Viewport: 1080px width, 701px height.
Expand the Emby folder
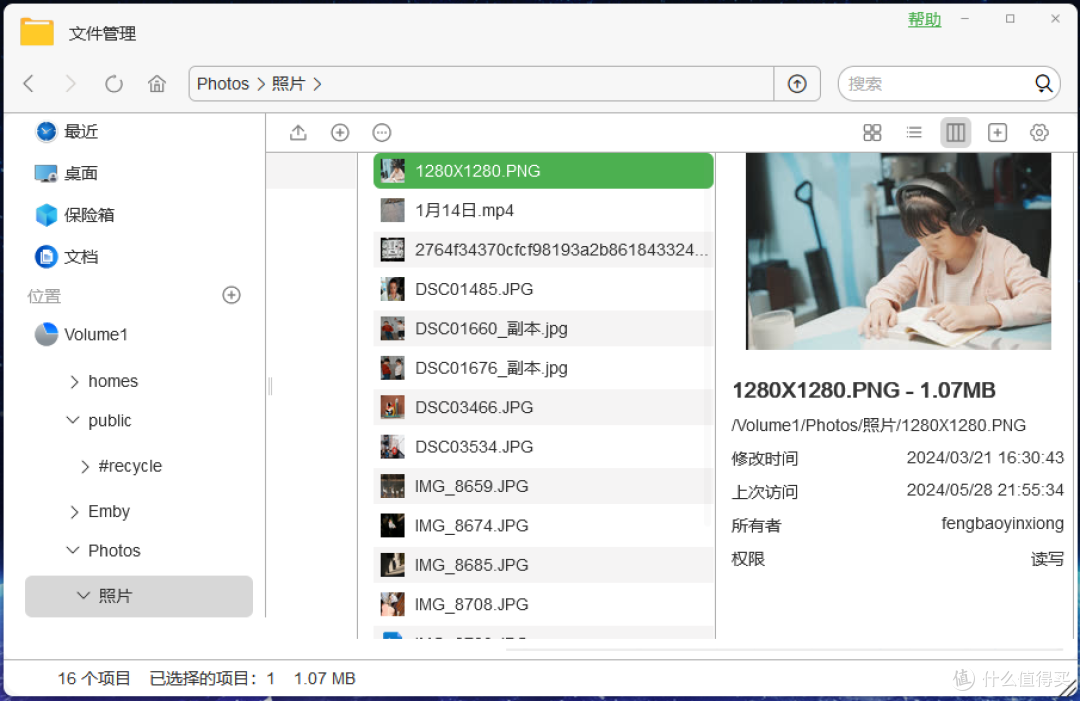(x=74, y=512)
